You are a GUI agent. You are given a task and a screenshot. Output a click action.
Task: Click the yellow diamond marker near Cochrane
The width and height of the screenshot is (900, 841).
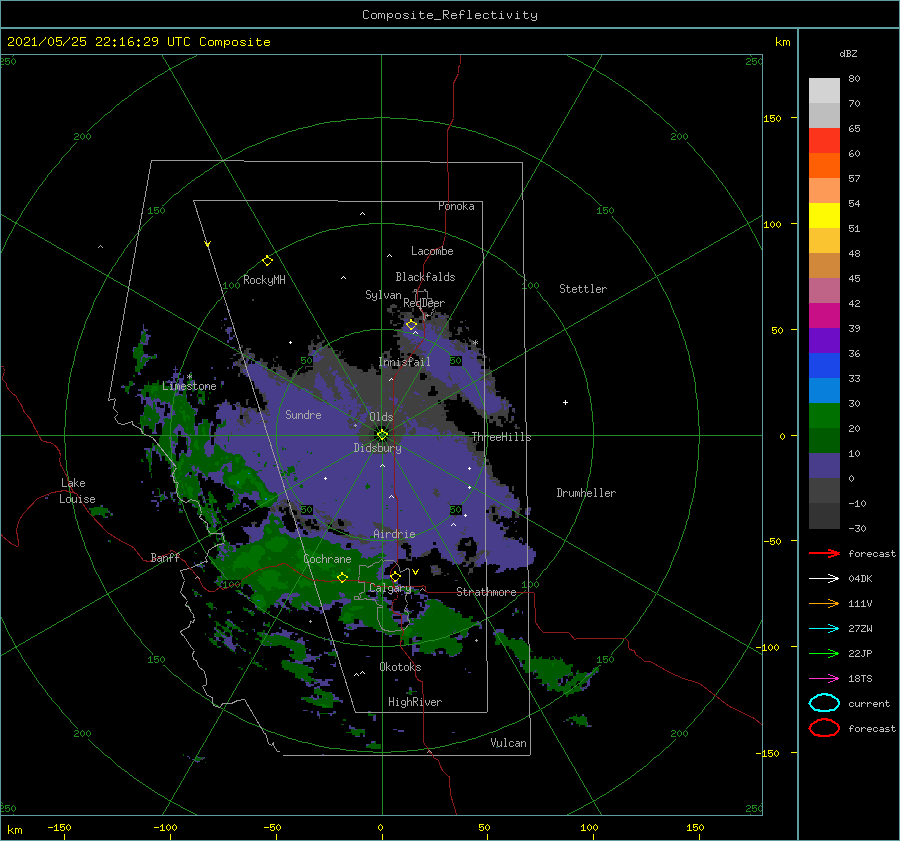(342, 577)
